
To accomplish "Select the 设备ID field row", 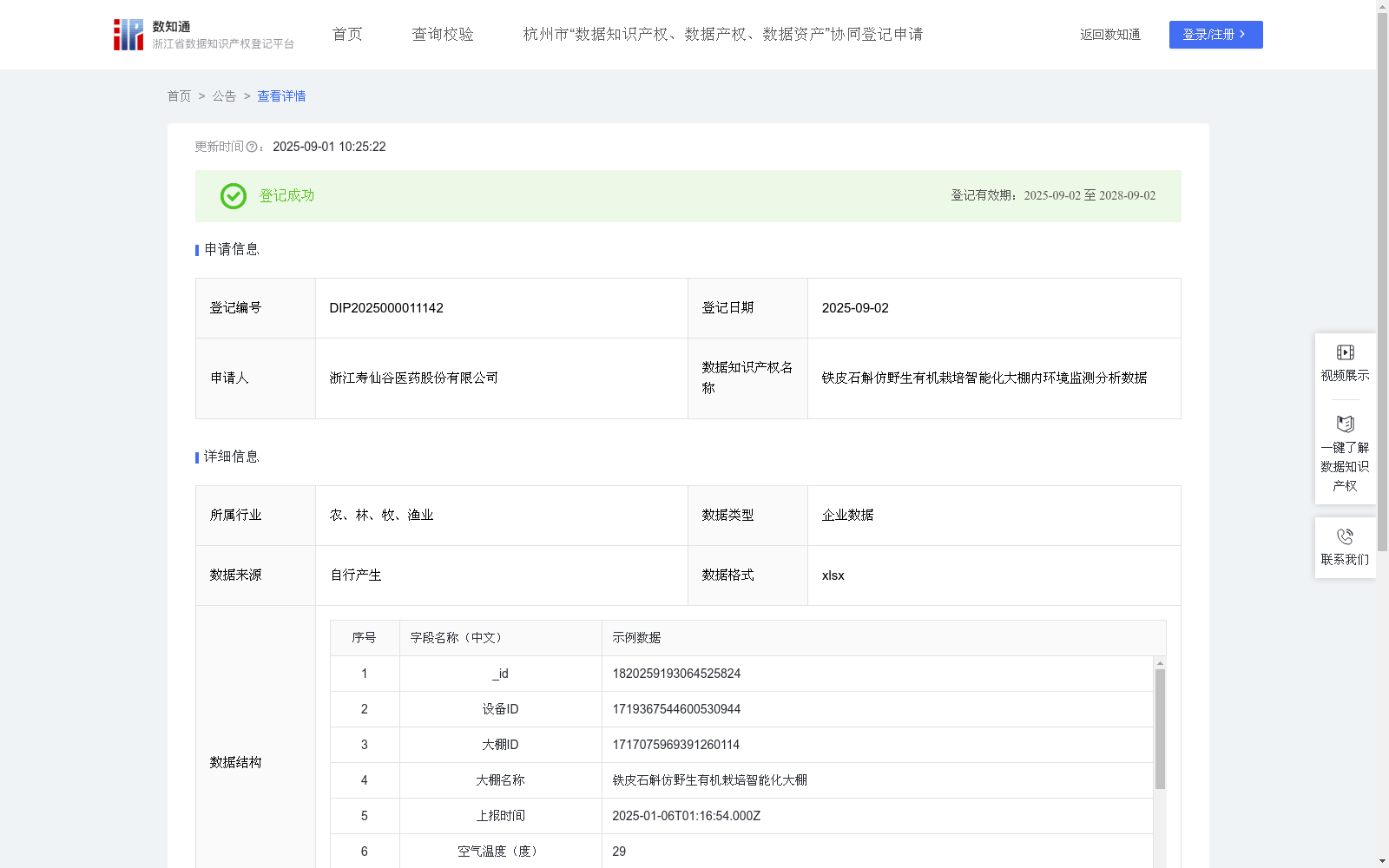I will tap(742, 709).
